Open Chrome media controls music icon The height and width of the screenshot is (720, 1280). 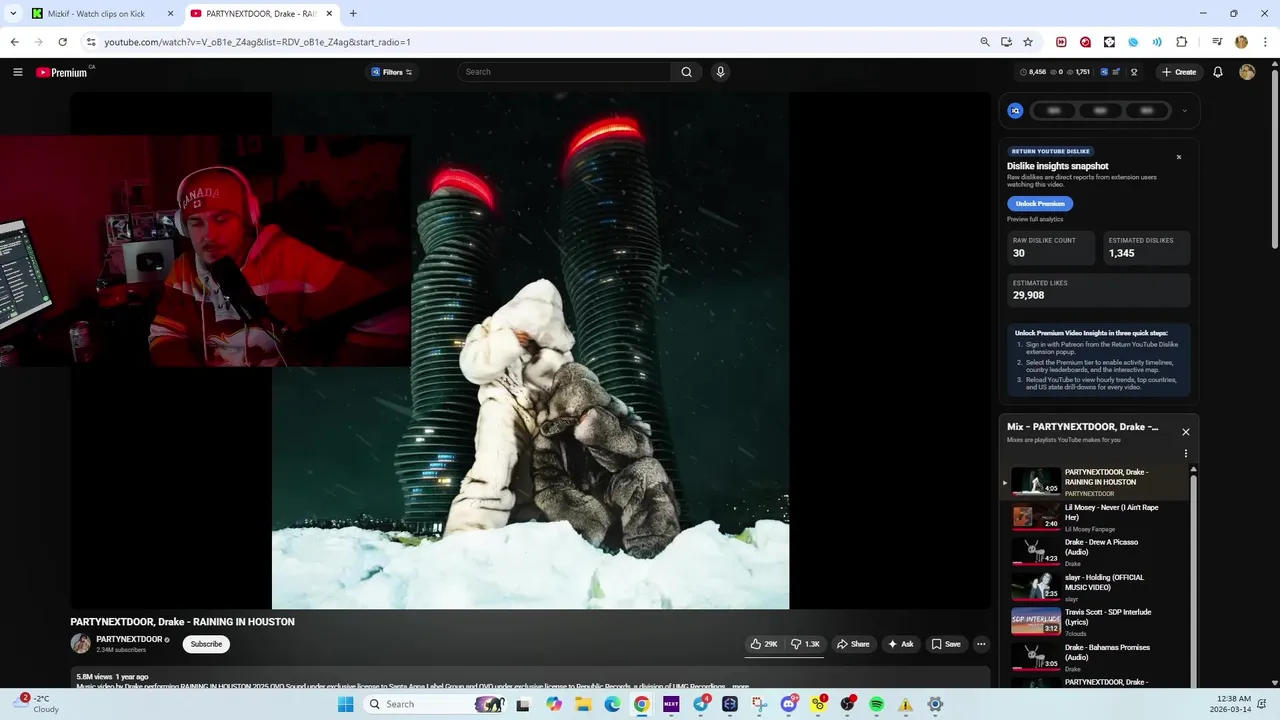[1217, 42]
